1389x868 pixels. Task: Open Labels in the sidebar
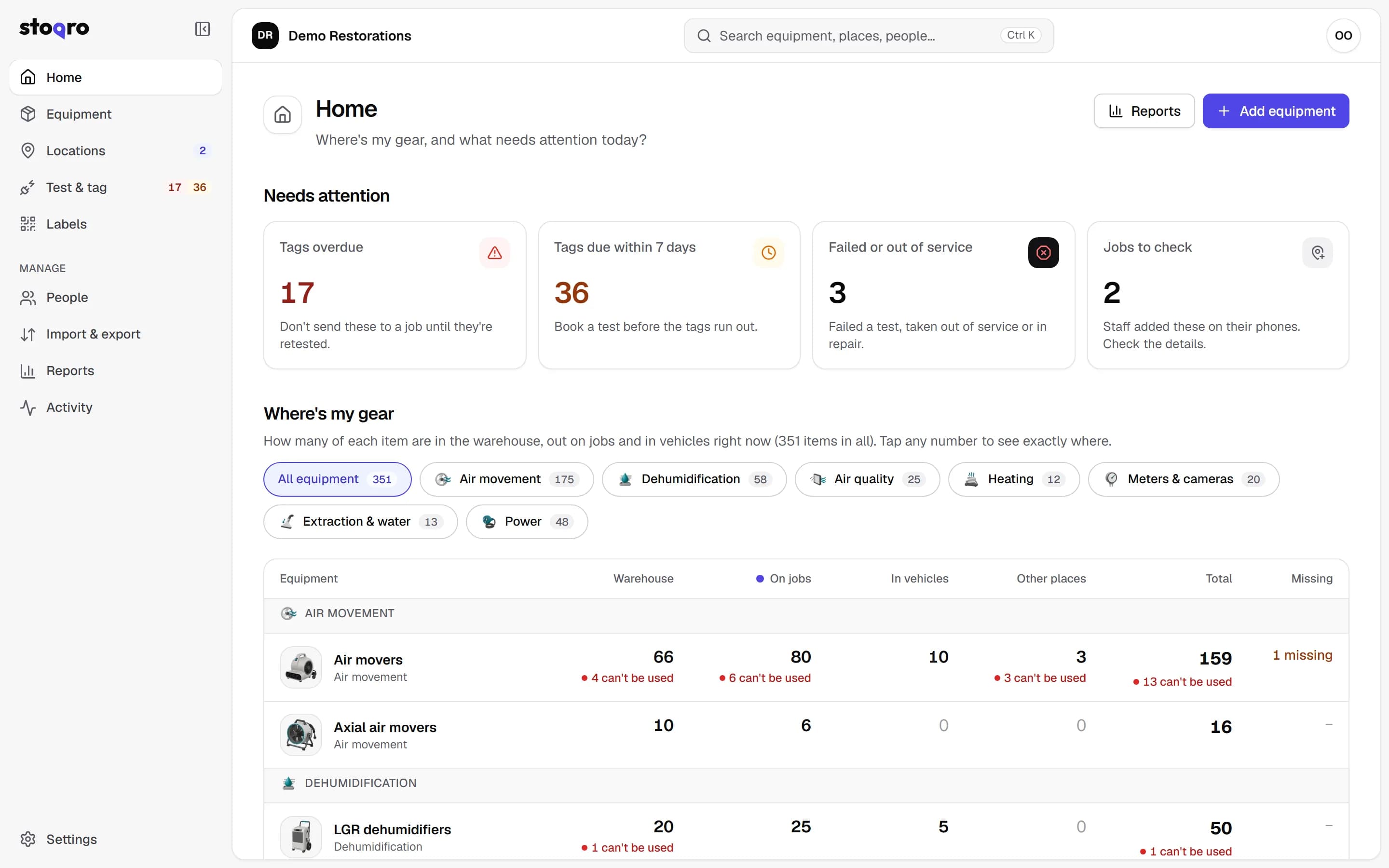115,224
